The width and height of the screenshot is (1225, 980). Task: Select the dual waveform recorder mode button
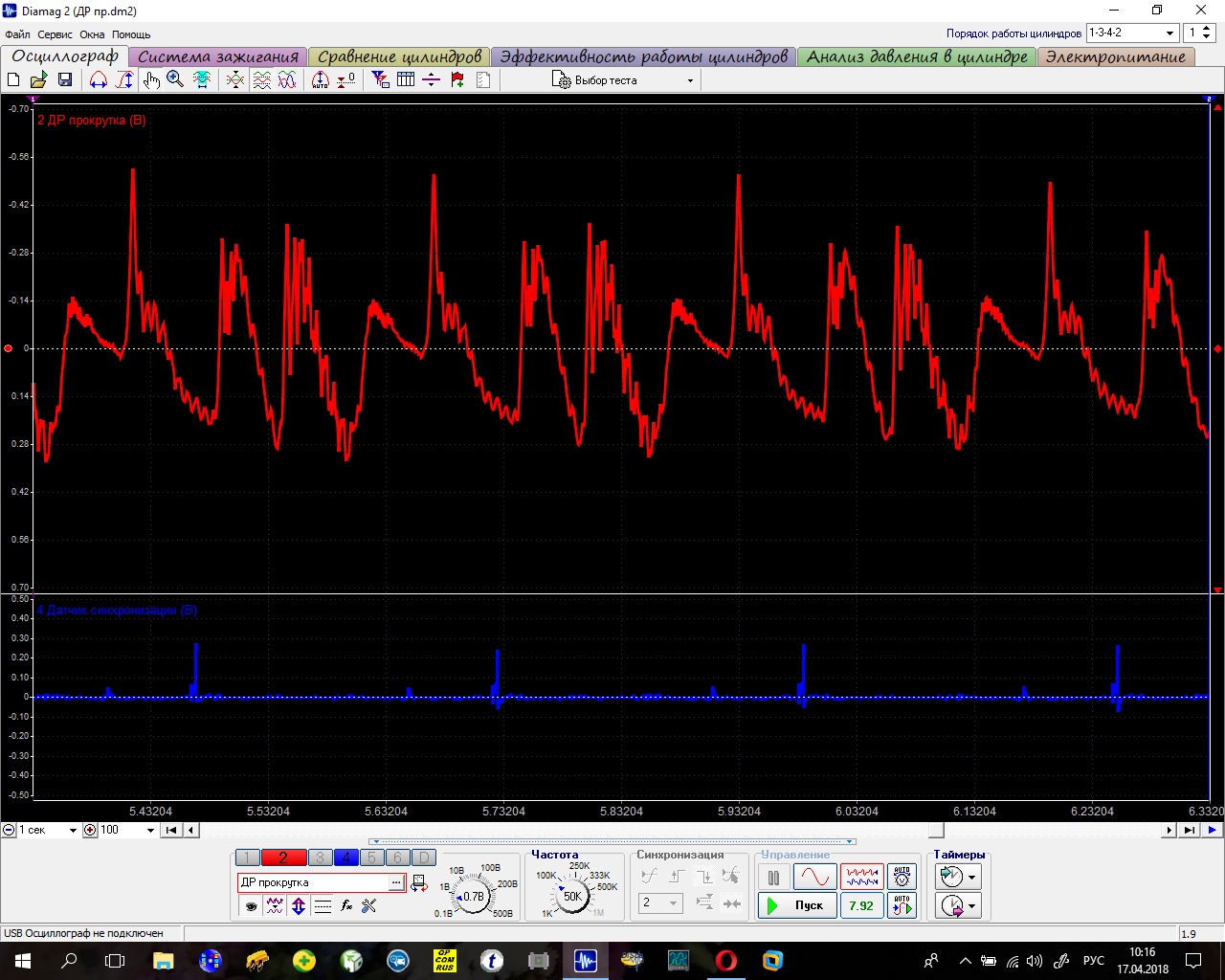tap(861, 877)
